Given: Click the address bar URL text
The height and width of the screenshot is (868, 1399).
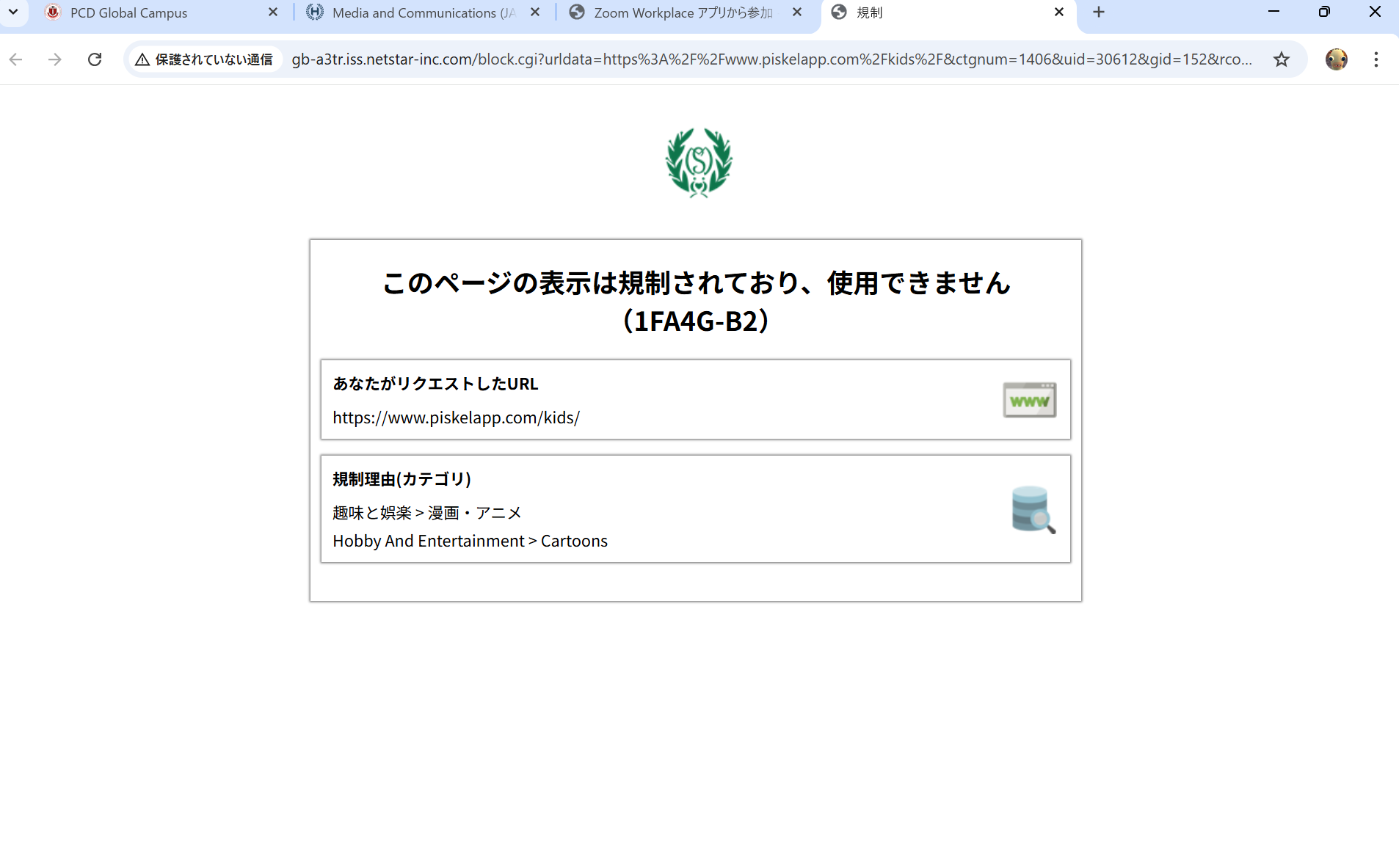Looking at the screenshot, I should (x=771, y=59).
